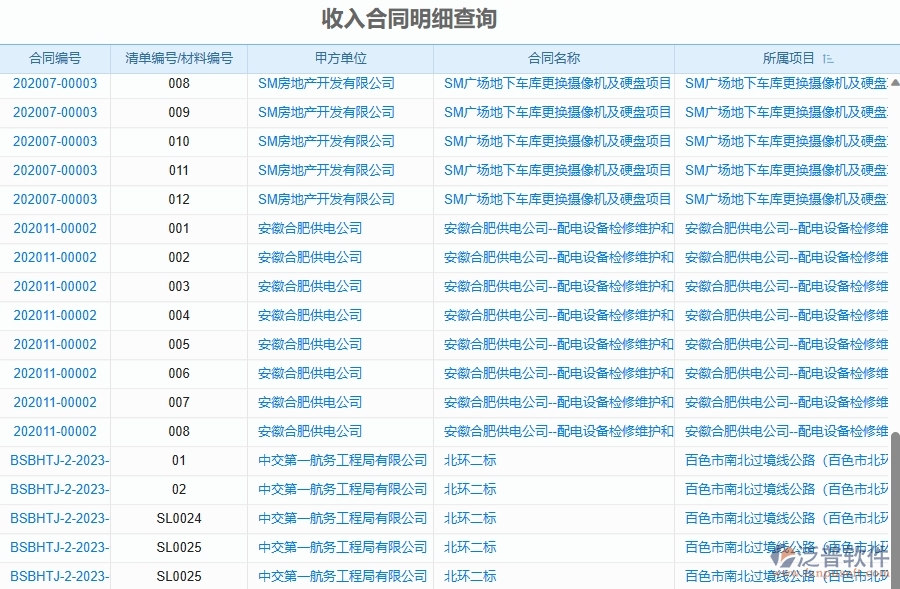Click 中交第一航务工程局有限公司 company link
Screen dimensions: 900x589
[x=341, y=460]
